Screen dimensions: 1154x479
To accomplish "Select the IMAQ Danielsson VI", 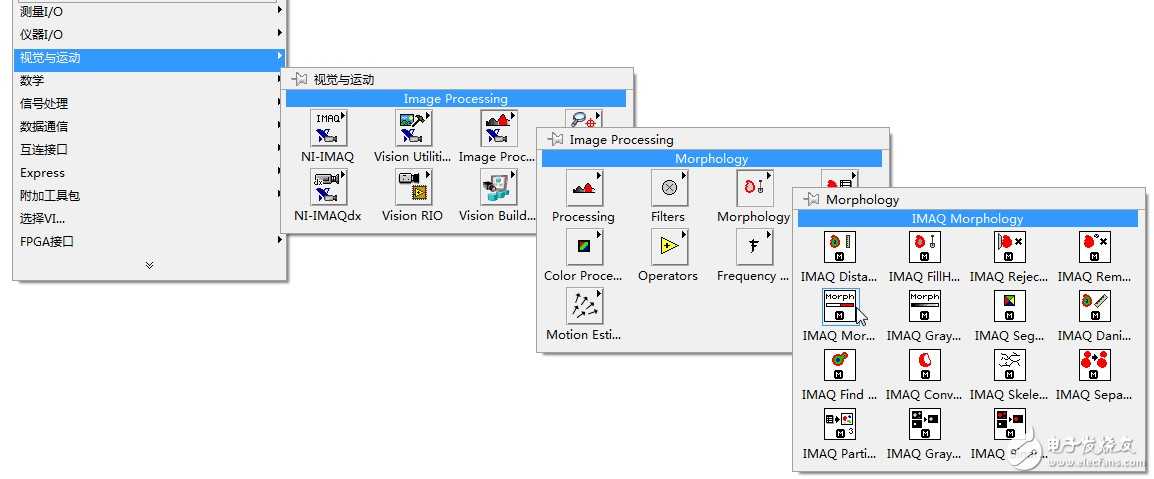I will point(1095,306).
